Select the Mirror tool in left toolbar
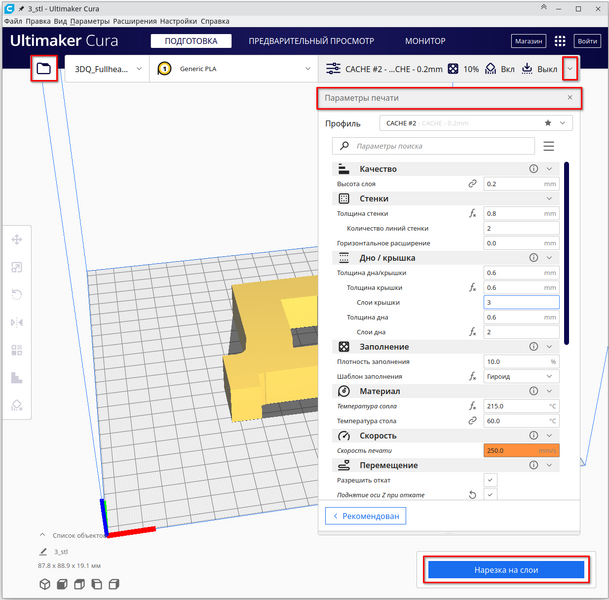 (17, 322)
